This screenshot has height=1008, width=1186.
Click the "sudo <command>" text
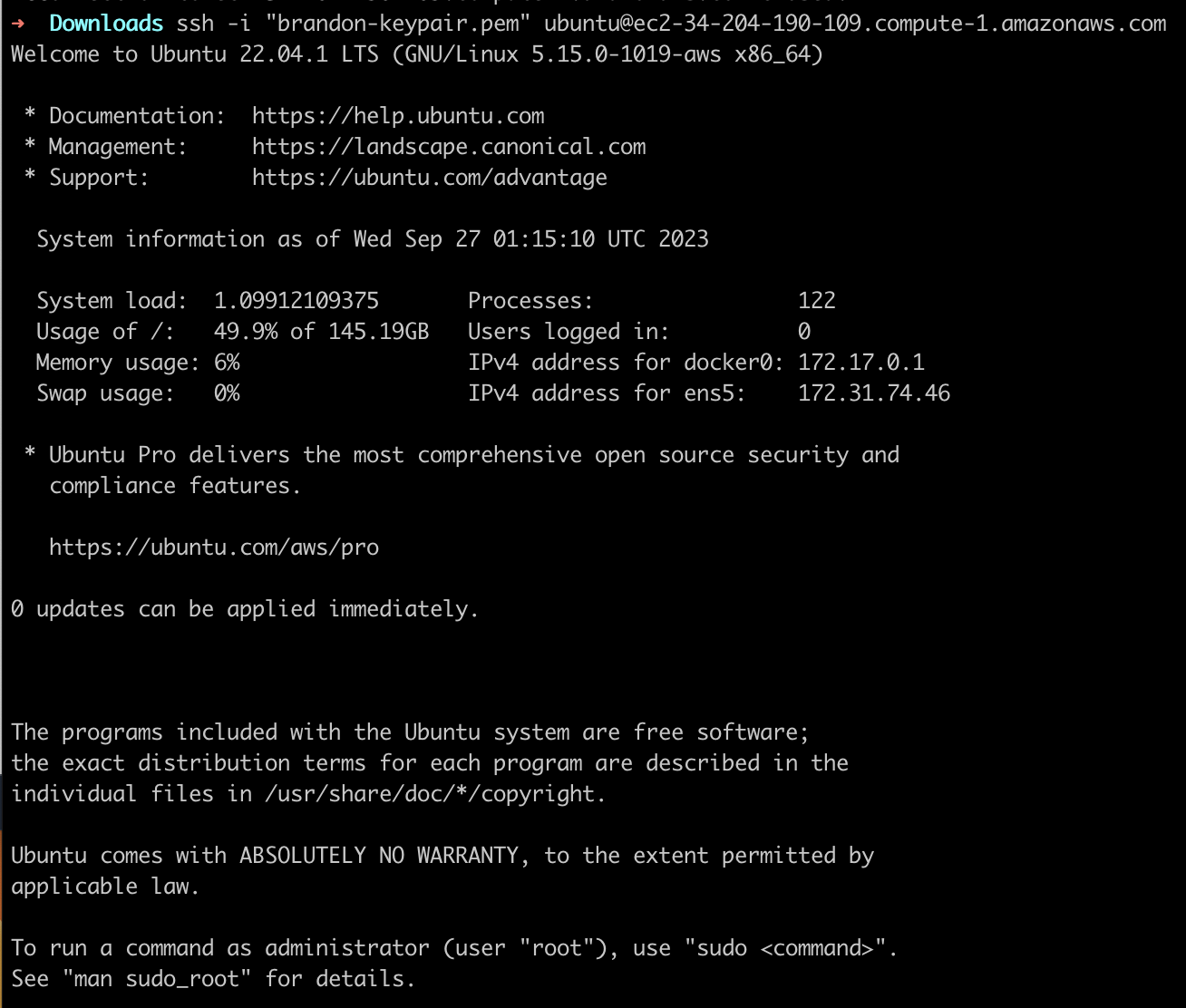790,948
